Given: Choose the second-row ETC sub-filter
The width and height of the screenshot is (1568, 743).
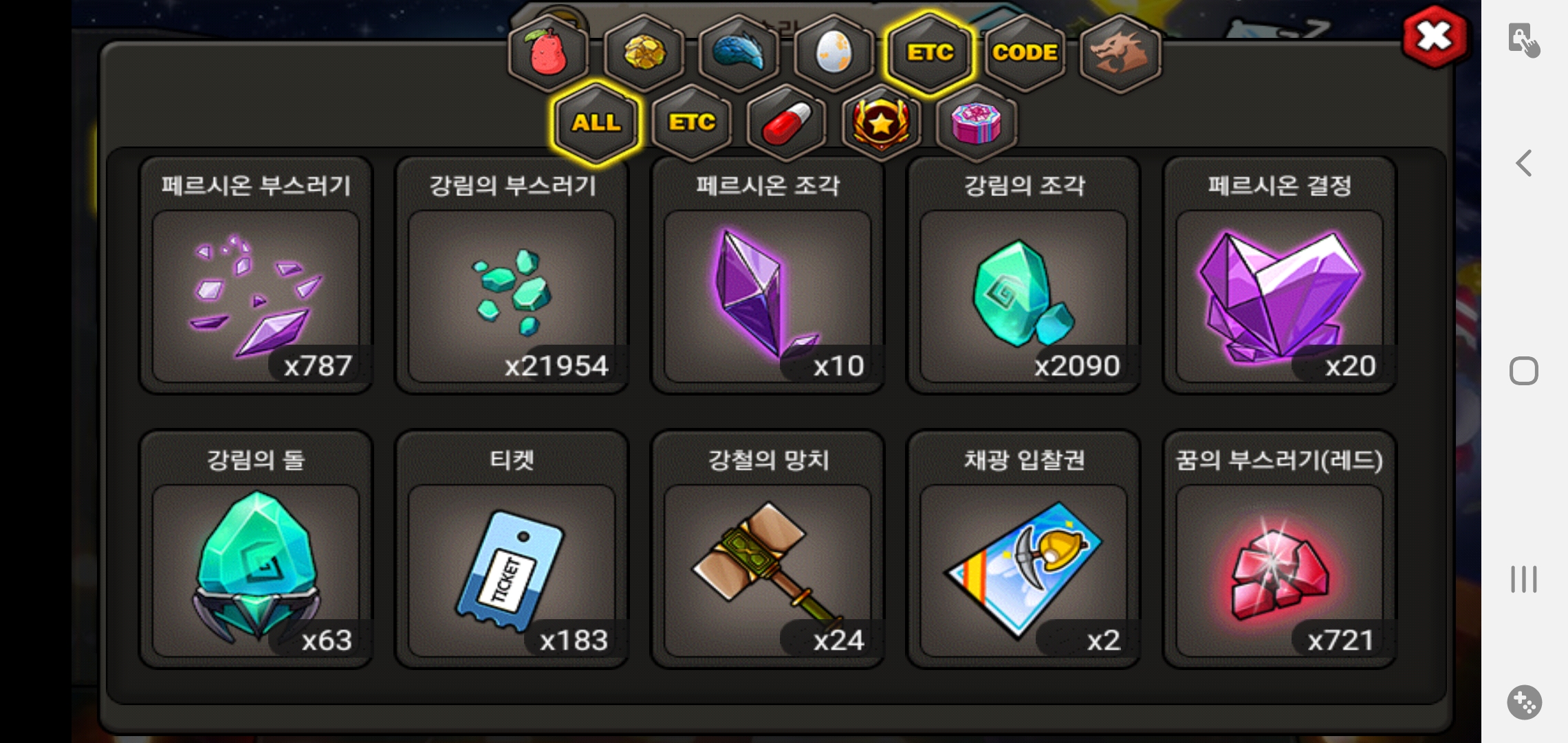Looking at the screenshot, I should pyautogui.click(x=692, y=123).
